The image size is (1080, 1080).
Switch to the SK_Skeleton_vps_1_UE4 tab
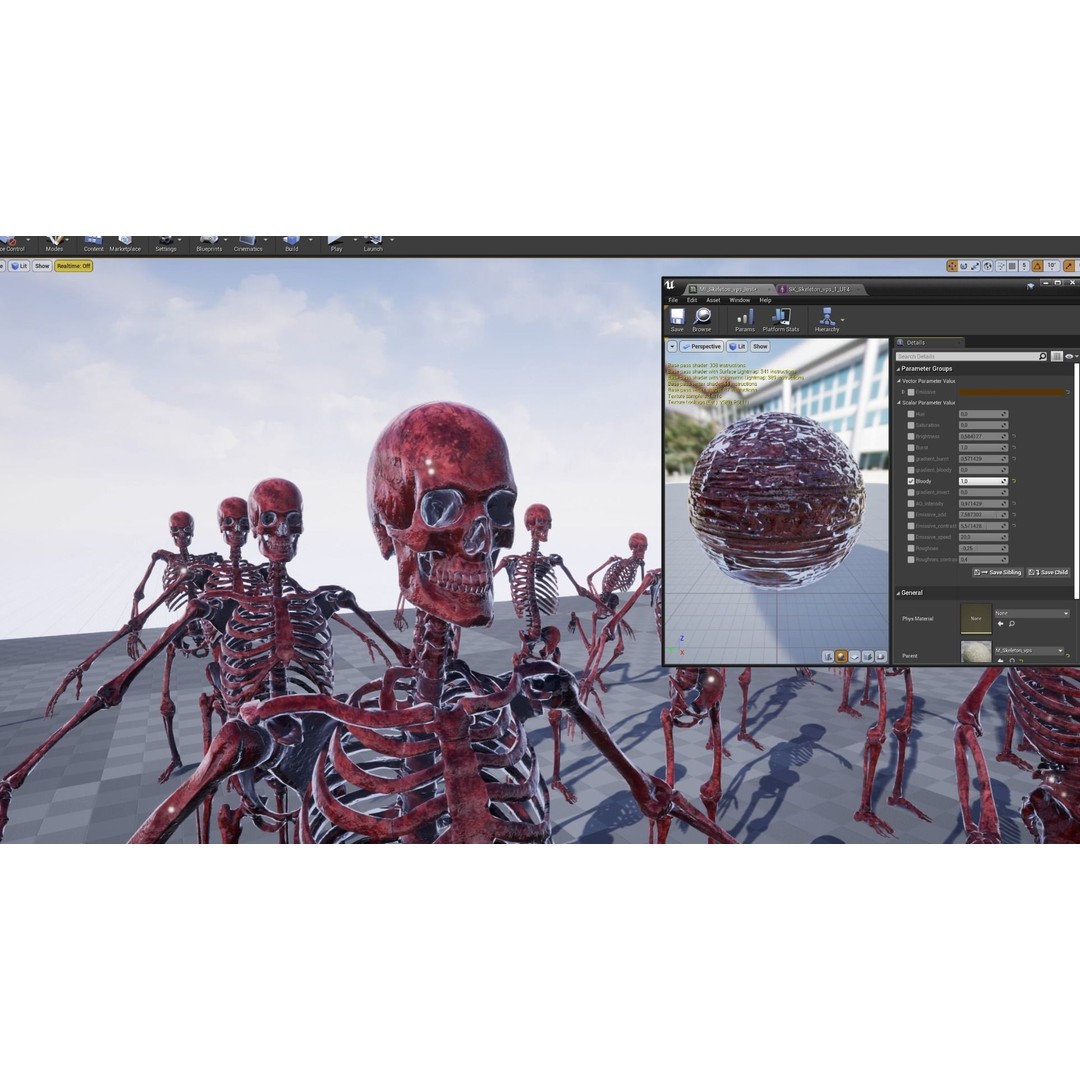coord(819,289)
